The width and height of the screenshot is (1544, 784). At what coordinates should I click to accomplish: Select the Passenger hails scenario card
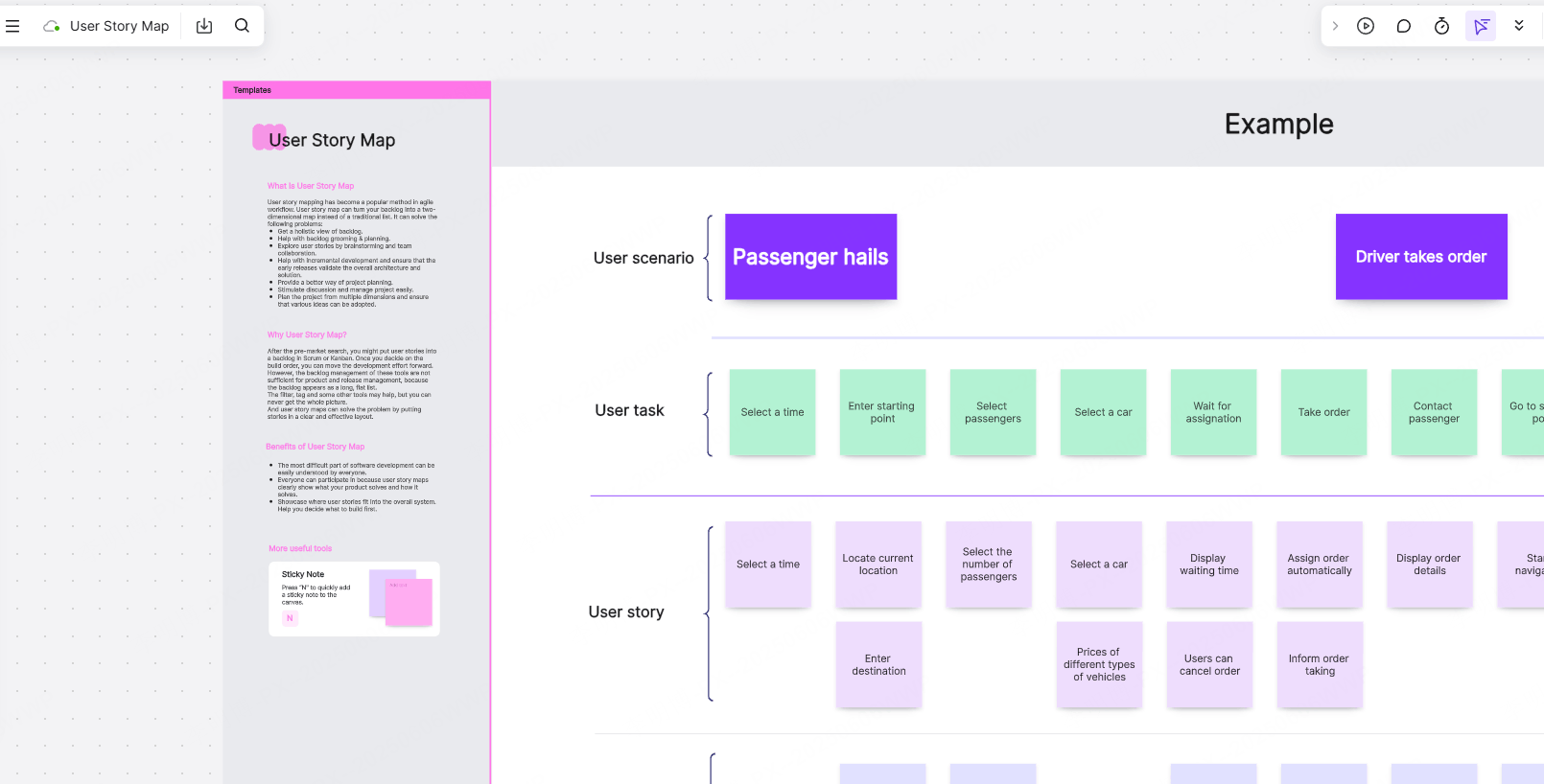810,257
